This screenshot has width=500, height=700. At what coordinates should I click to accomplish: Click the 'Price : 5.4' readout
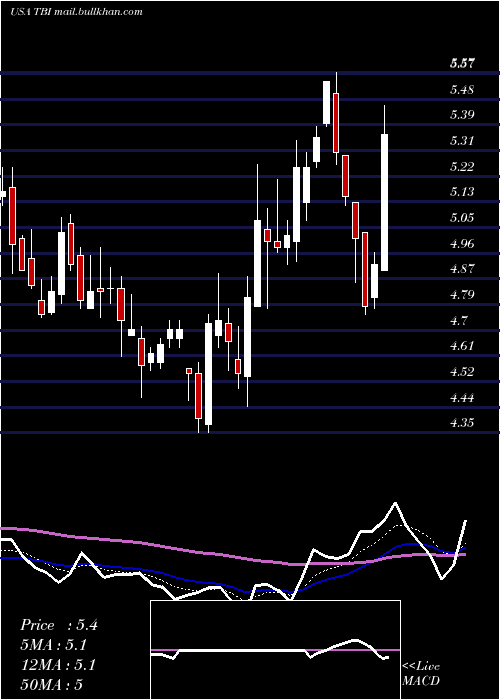pyautogui.click(x=59, y=625)
